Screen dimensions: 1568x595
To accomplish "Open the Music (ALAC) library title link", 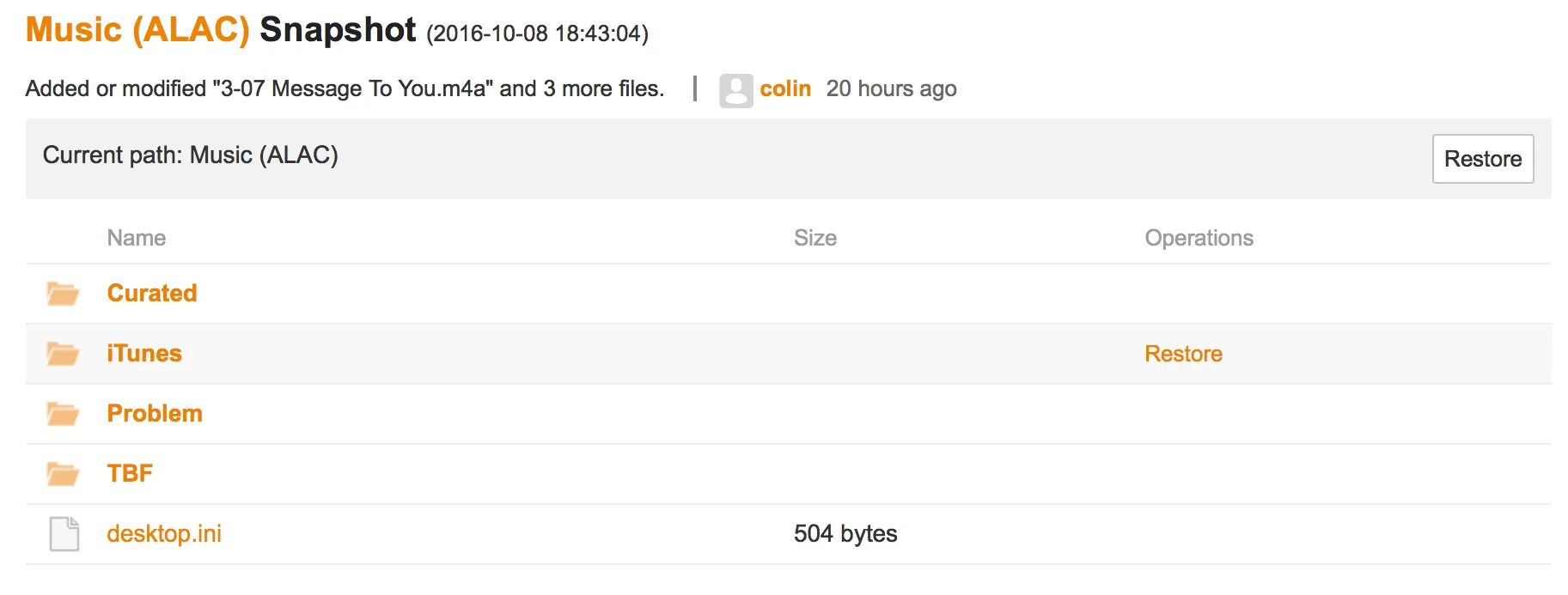I will tap(137, 30).
